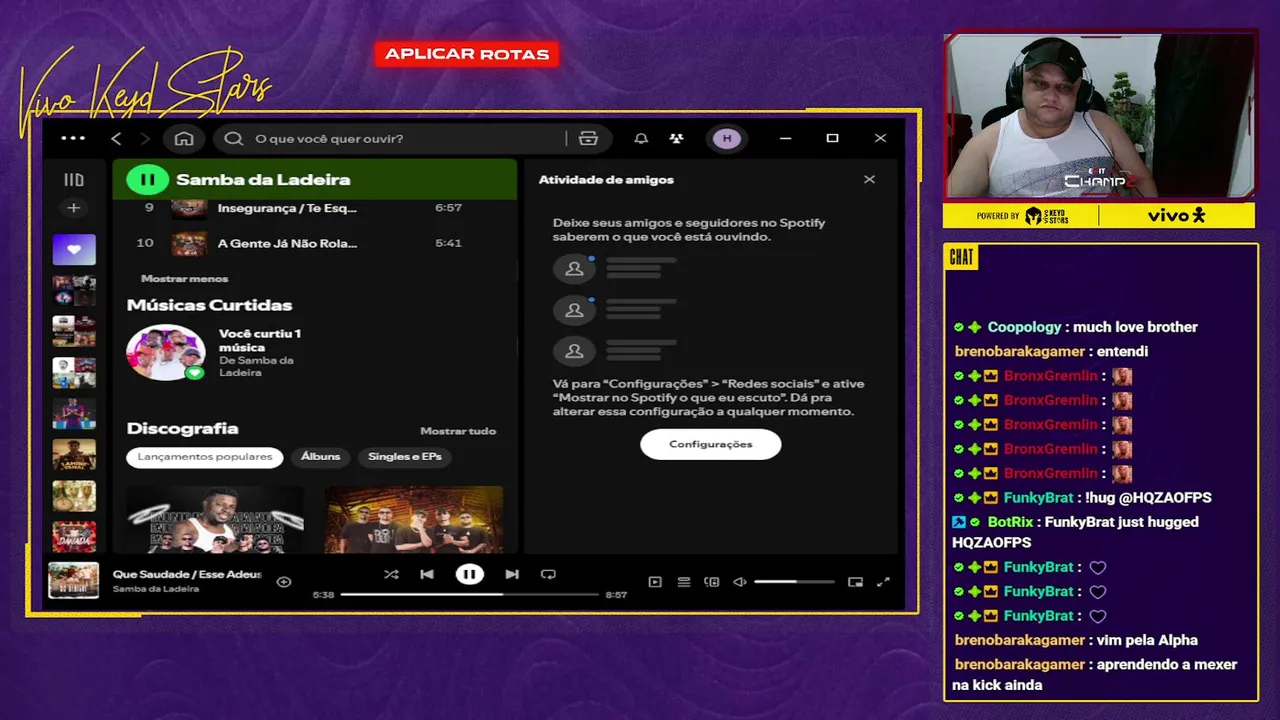Close the 'Atividade de amigos' panel
Screen dimensions: 1280x720
869,180
